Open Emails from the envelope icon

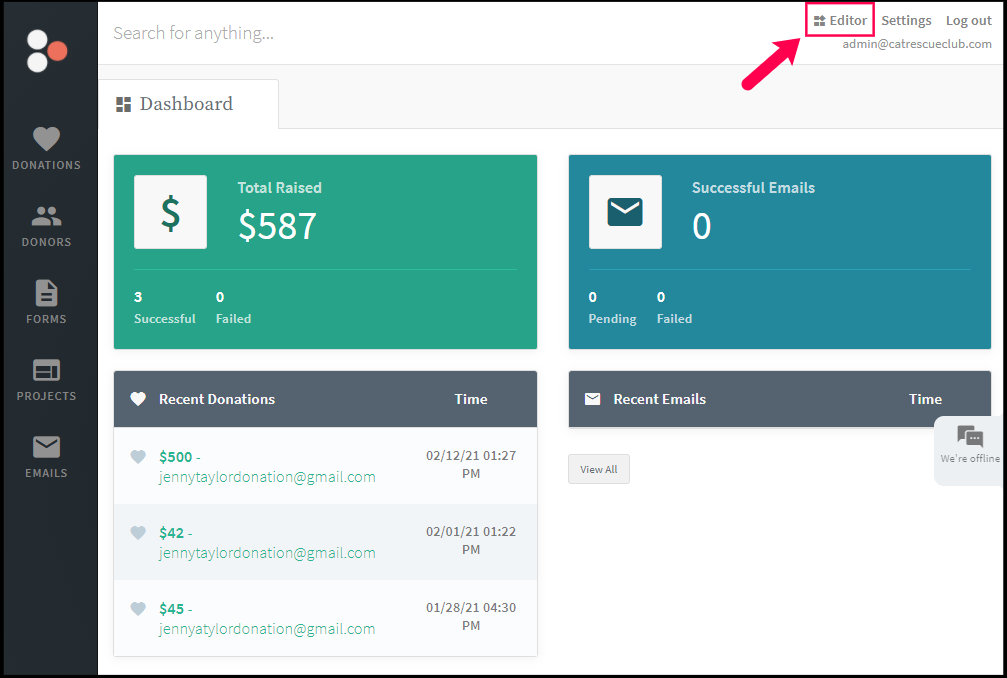(x=47, y=447)
